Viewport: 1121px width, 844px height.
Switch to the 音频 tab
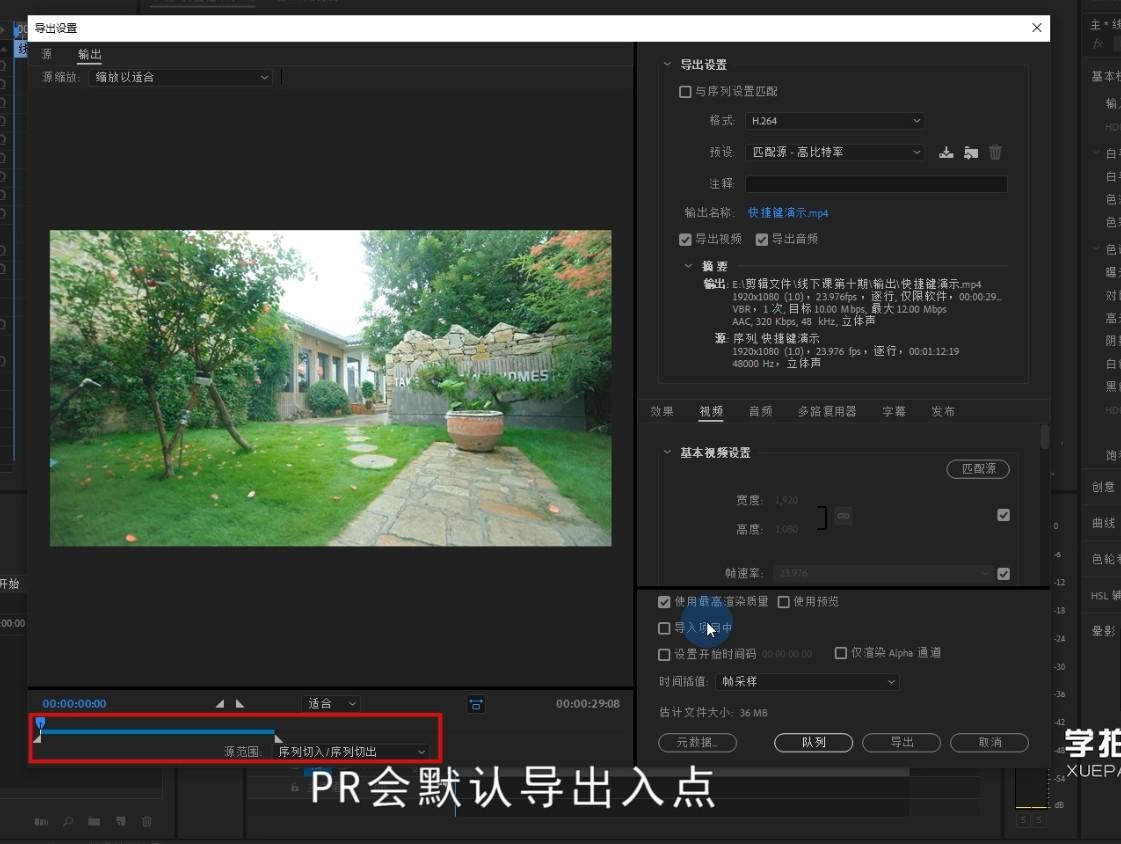(760, 412)
